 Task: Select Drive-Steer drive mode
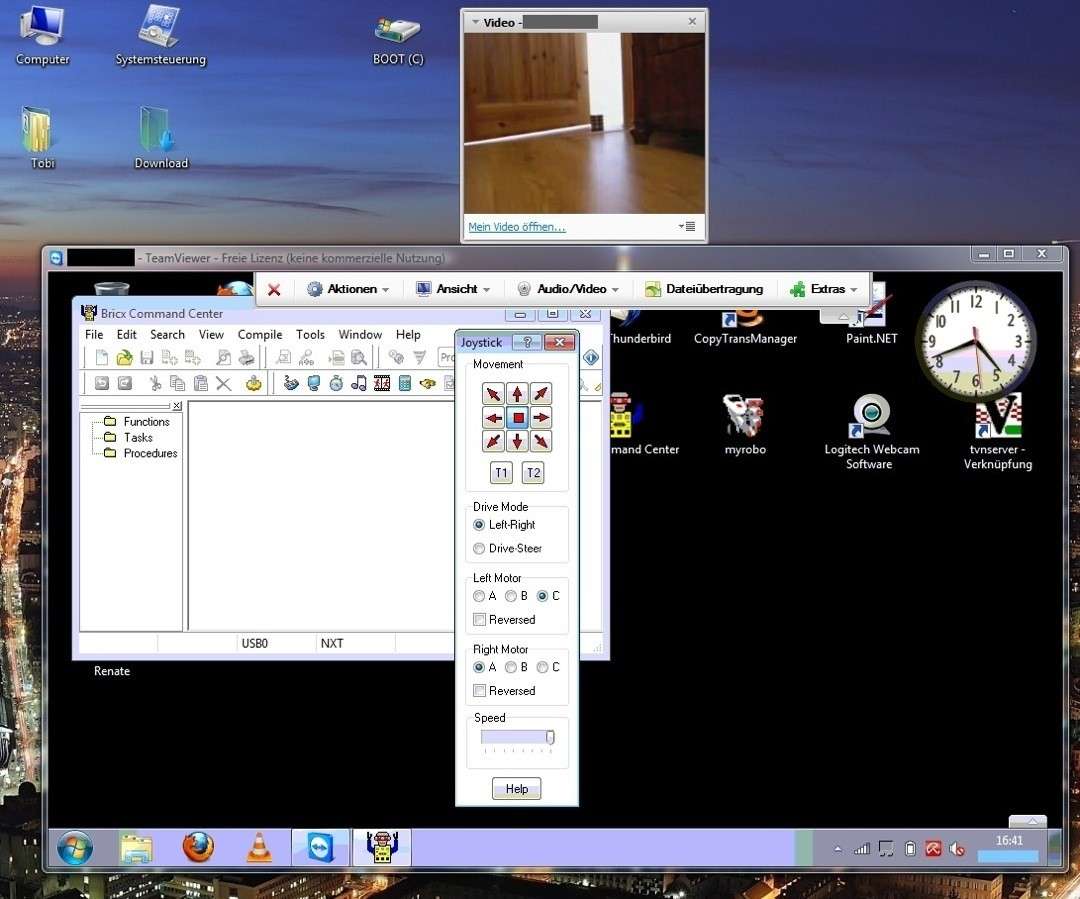[479, 548]
